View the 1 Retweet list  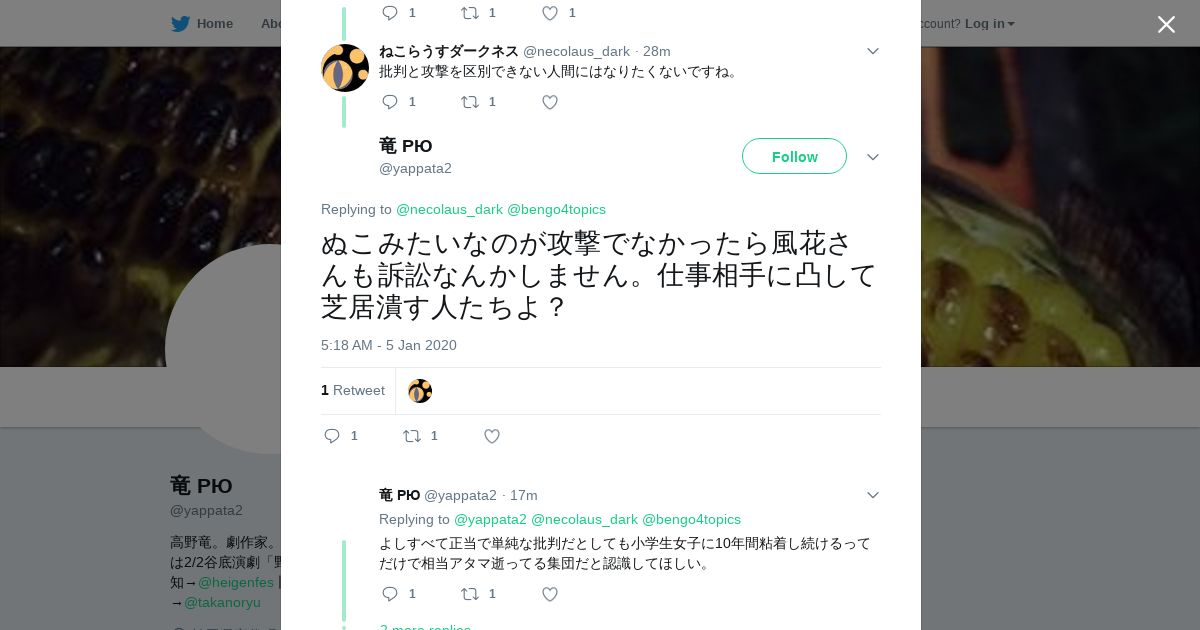[x=353, y=391]
